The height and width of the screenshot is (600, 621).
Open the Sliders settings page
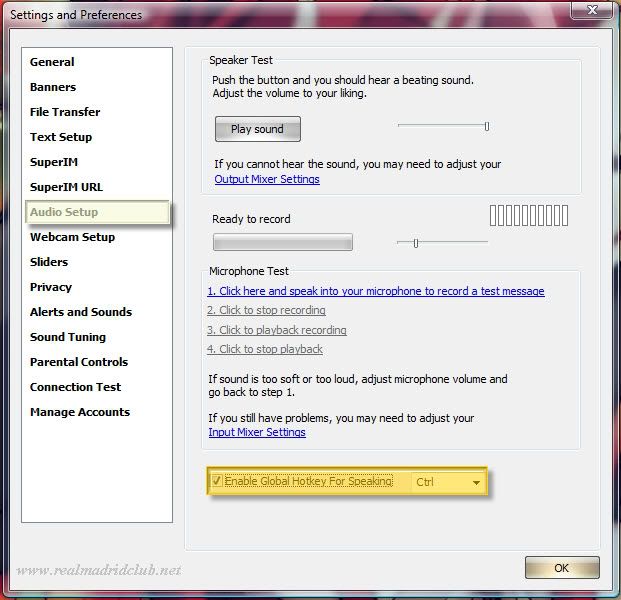coord(49,262)
